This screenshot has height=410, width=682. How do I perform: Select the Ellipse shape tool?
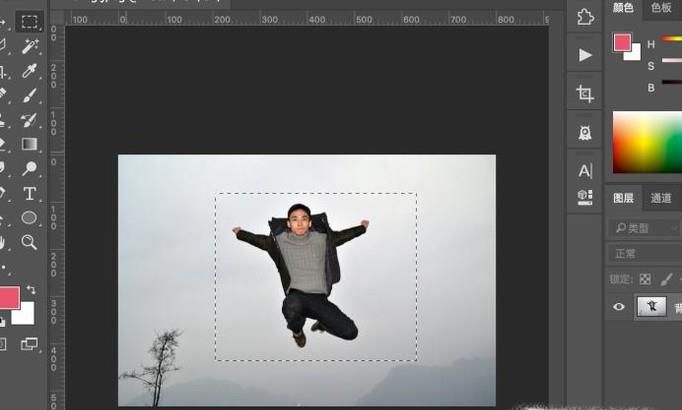pyautogui.click(x=30, y=217)
